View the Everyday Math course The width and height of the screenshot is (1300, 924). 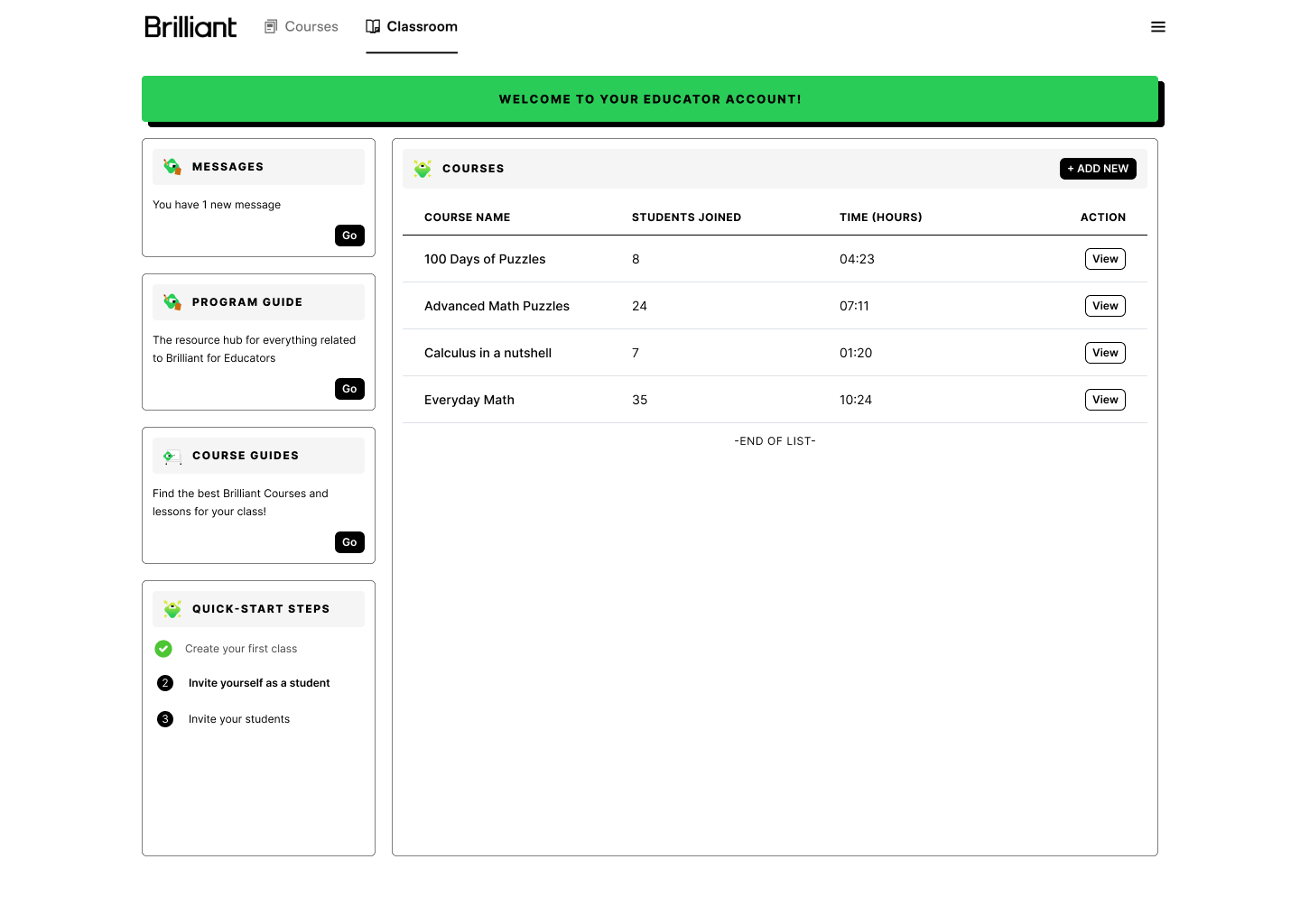point(1105,400)
